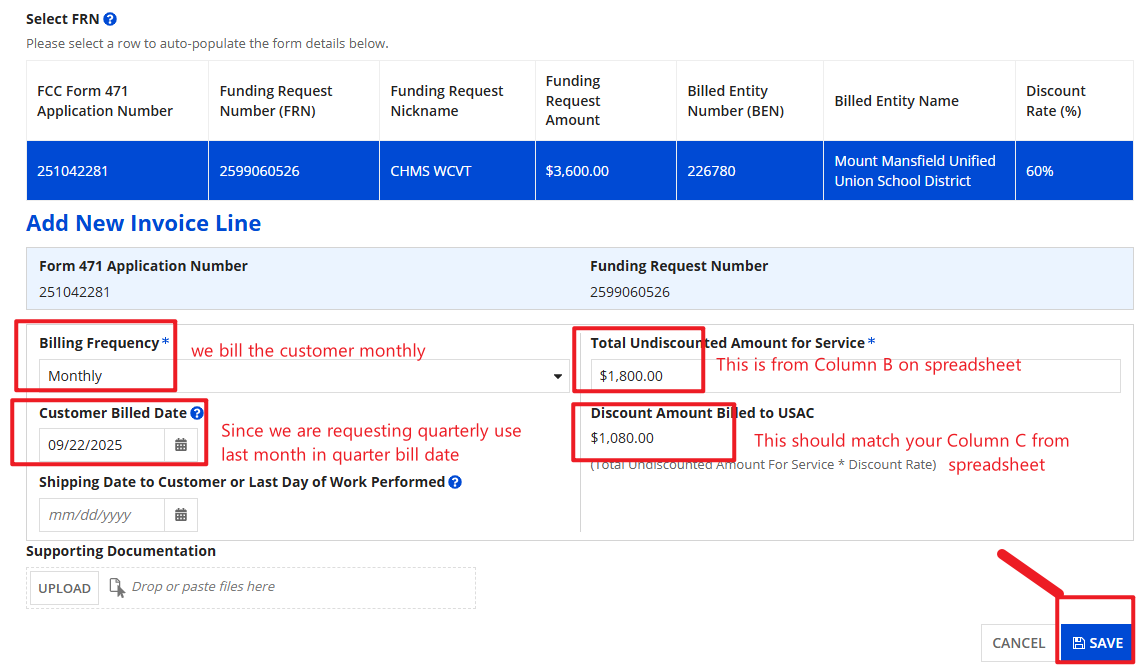Click the help icon beside Select FRN
The width and height of the screenshot is (1145, 665).
(x=110, y=19)
